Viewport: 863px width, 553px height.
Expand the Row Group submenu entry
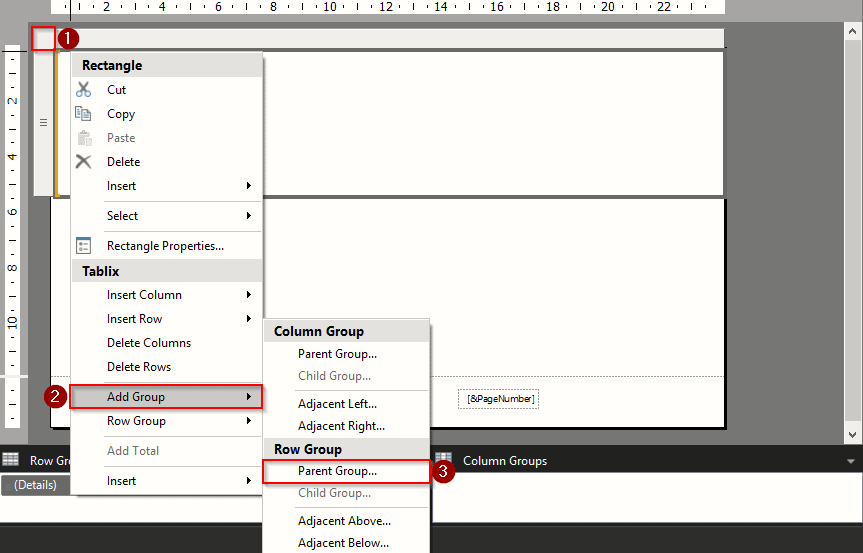click(x=167, y=420)
